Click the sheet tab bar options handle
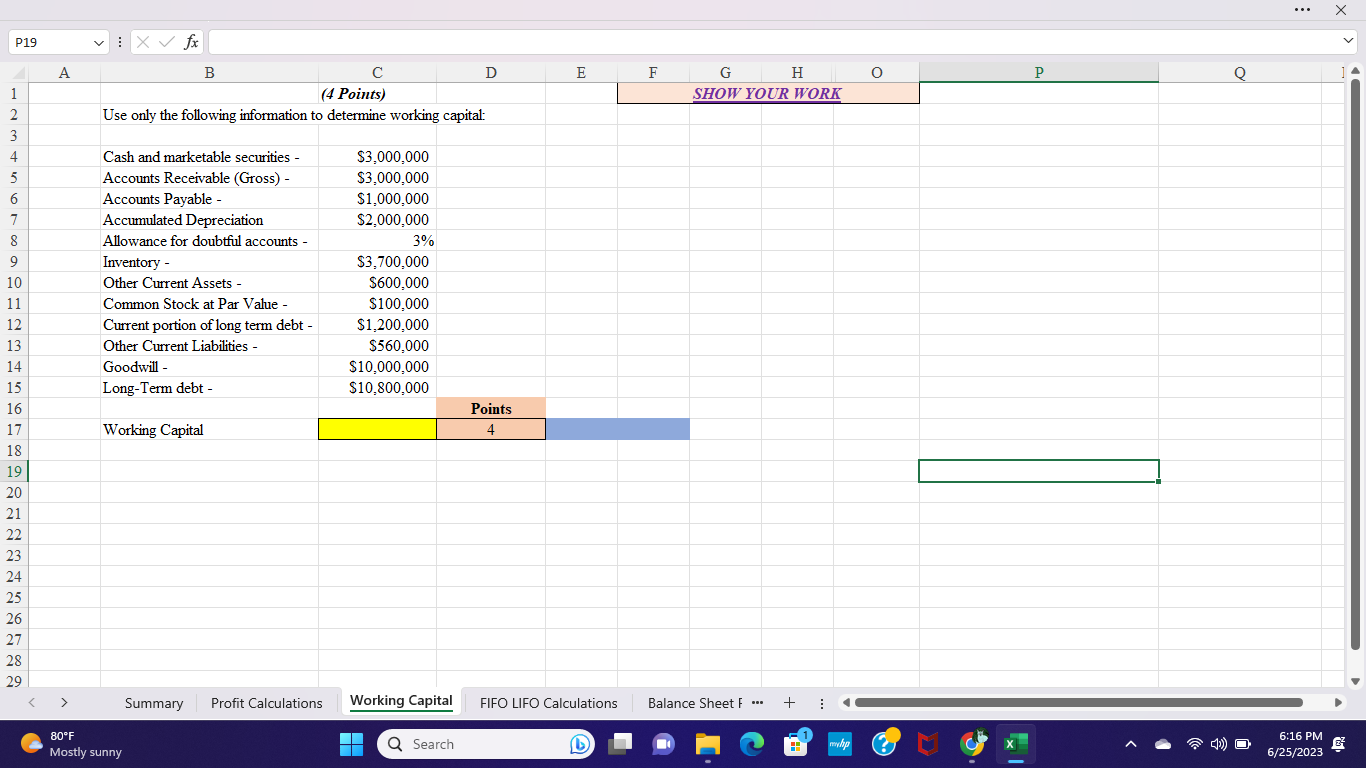The image size is (1366, 768). click(820, 702)
